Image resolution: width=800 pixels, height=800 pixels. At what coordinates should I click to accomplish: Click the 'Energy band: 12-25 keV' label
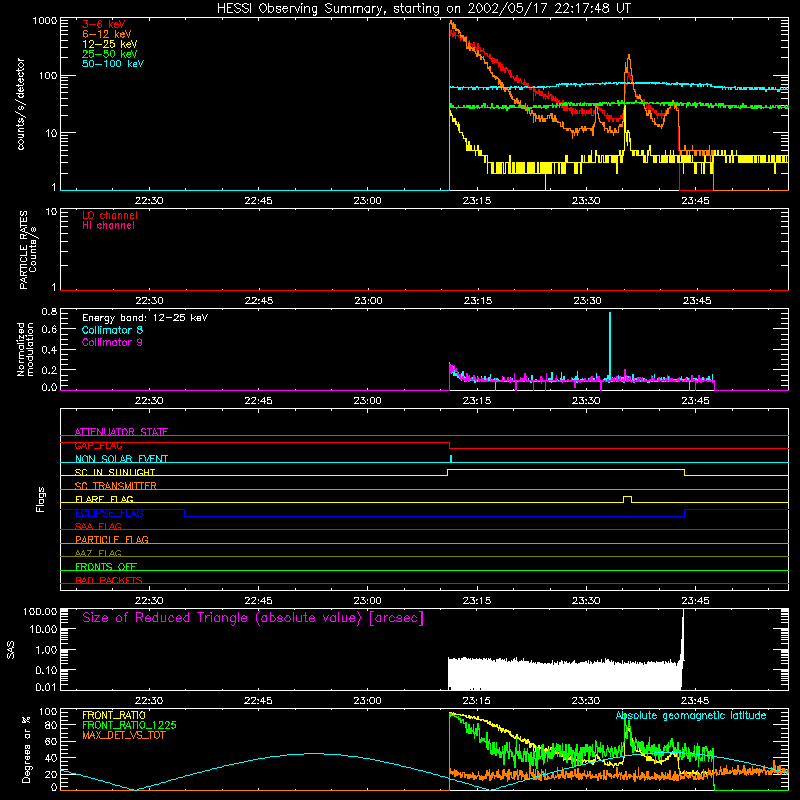click(x=145, y=318)
